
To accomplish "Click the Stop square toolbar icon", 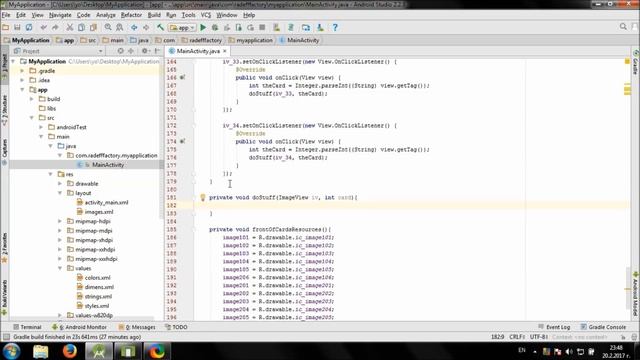I will 262,27.
